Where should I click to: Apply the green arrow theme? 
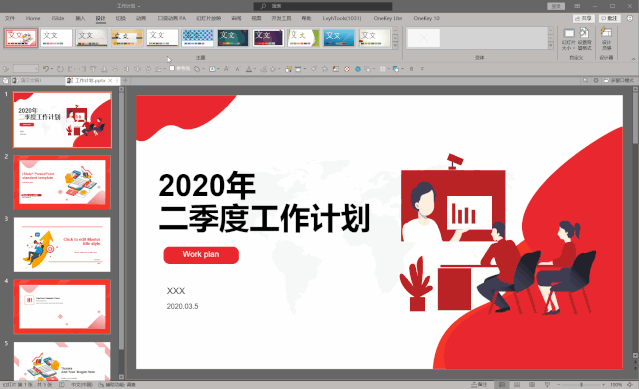click(303, 37)
